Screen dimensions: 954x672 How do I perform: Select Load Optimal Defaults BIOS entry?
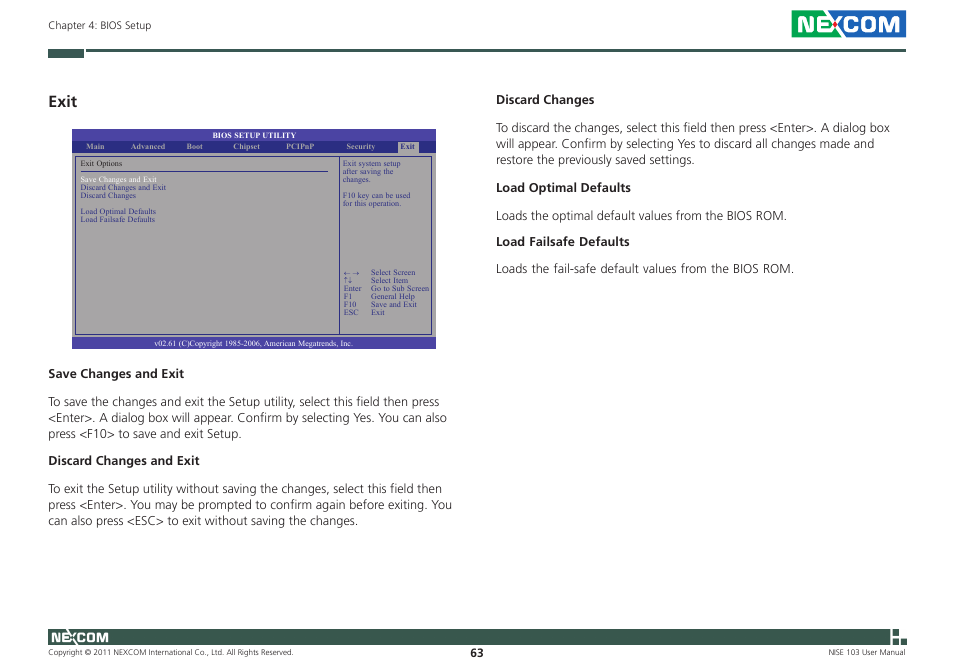pyautogui.click(x=118, y=212)
